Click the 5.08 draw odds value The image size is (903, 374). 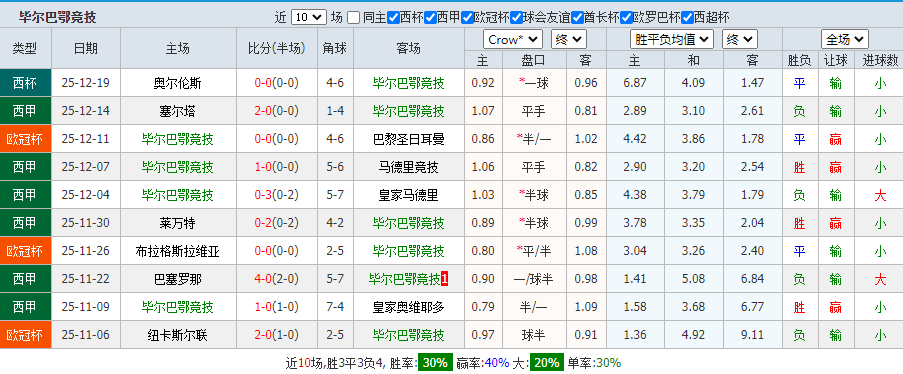[x=693, y=279]
